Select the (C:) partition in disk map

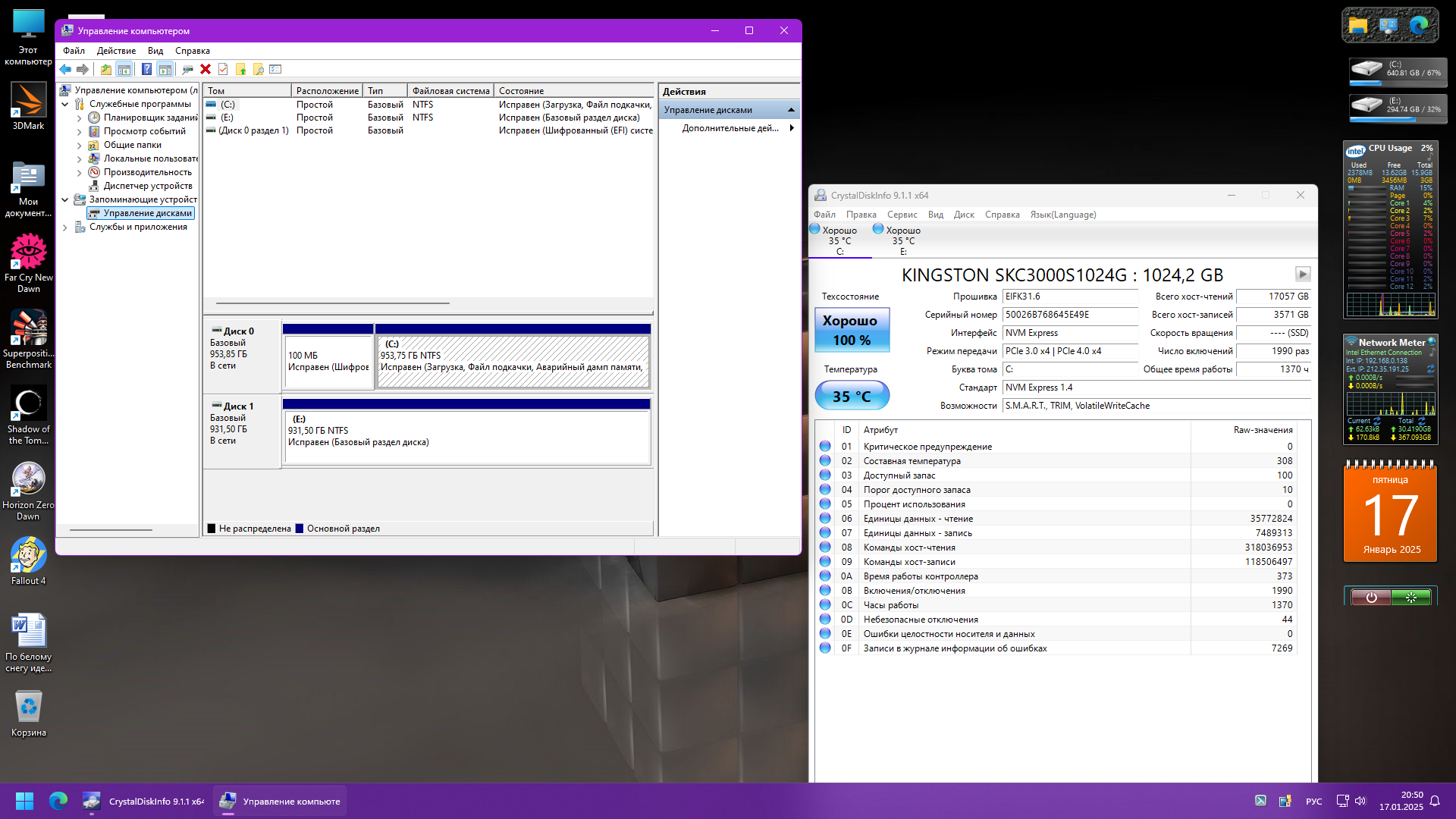point(513,361)
